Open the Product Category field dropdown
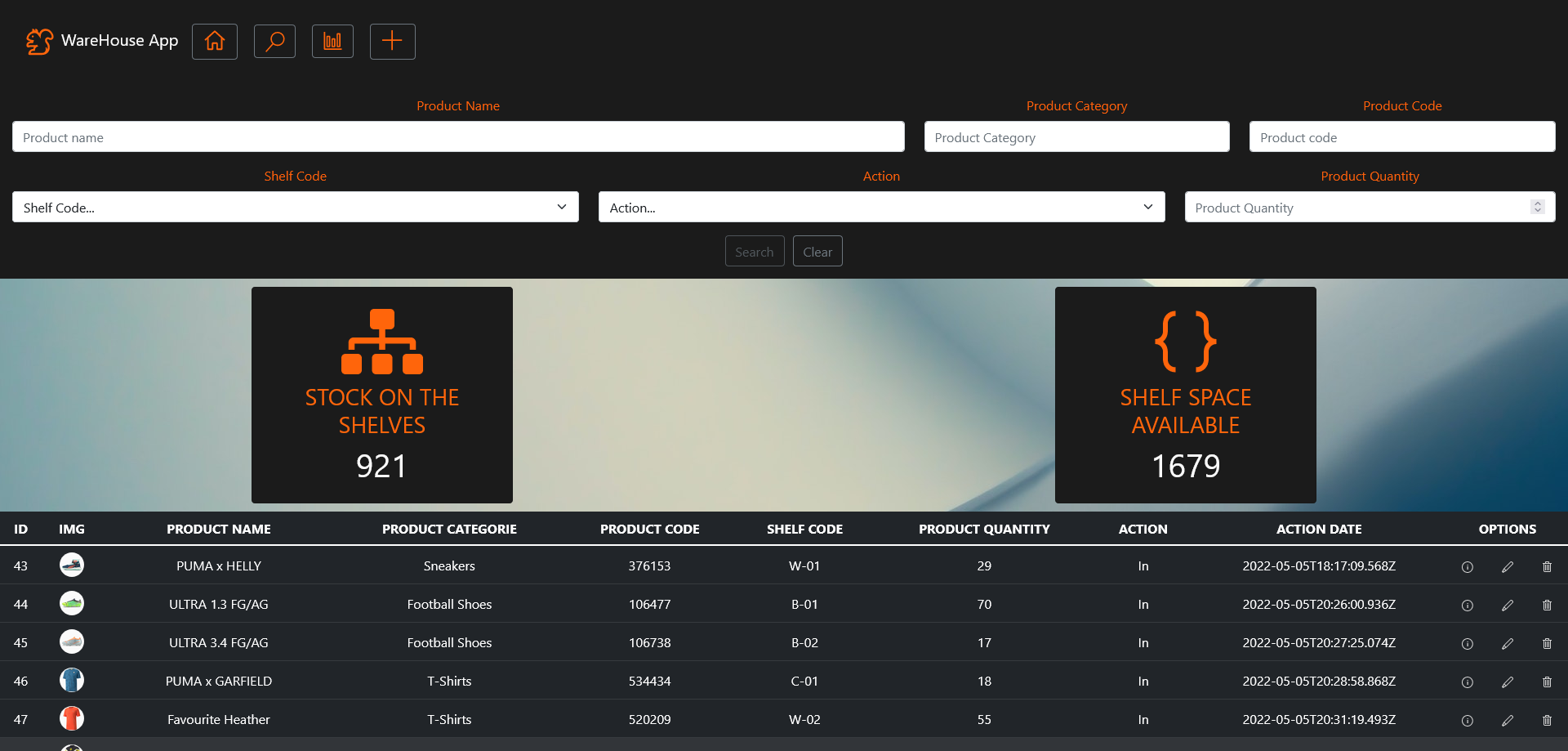 1076,136
